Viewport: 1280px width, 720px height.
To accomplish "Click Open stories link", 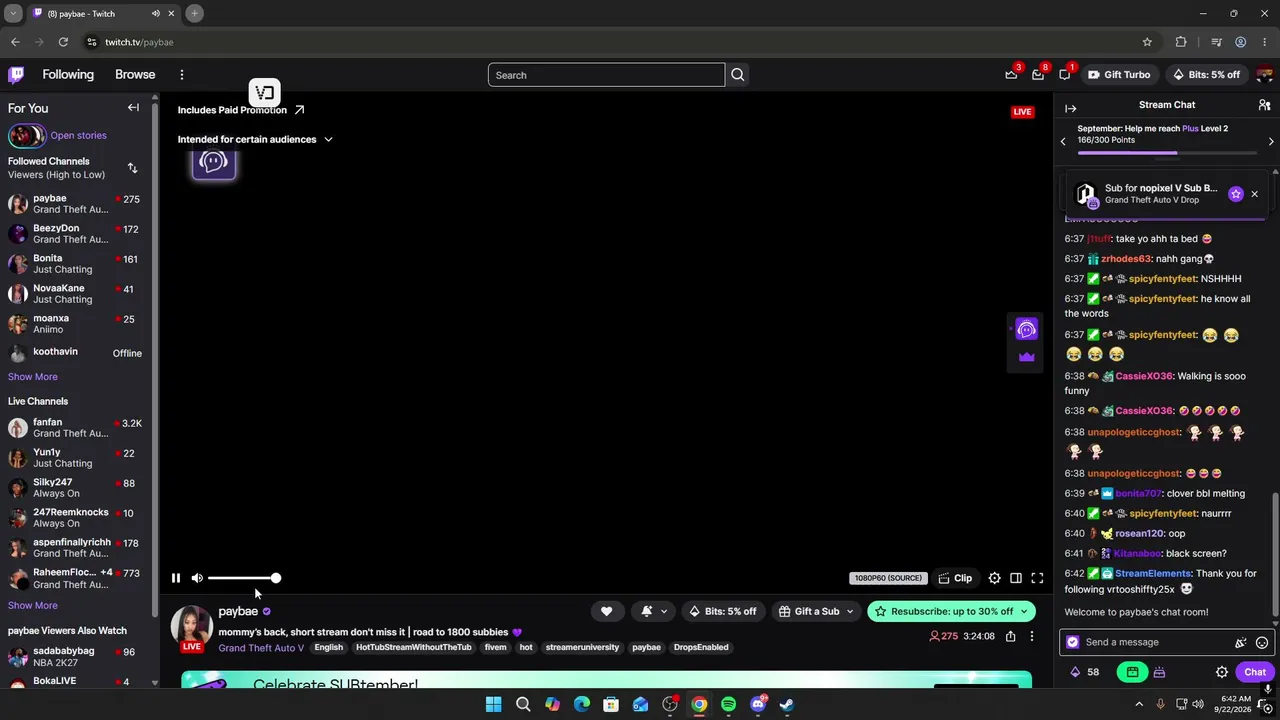I will coord(78,136).
